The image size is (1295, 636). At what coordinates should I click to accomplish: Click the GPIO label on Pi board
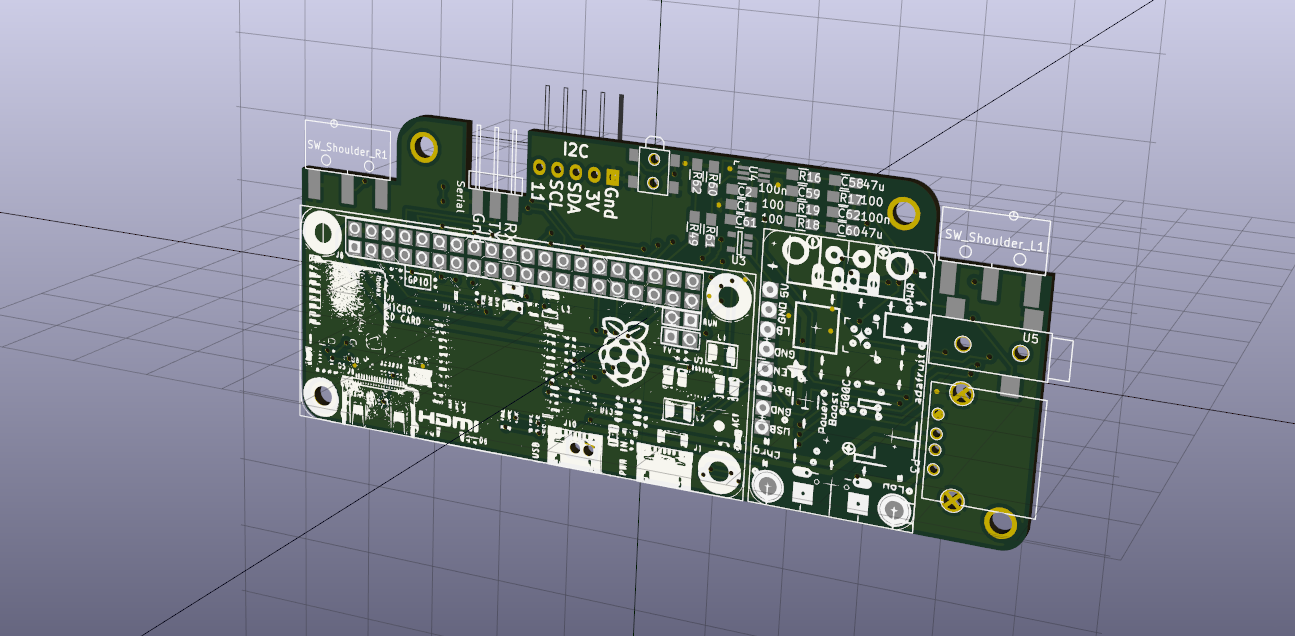[419, 282]
